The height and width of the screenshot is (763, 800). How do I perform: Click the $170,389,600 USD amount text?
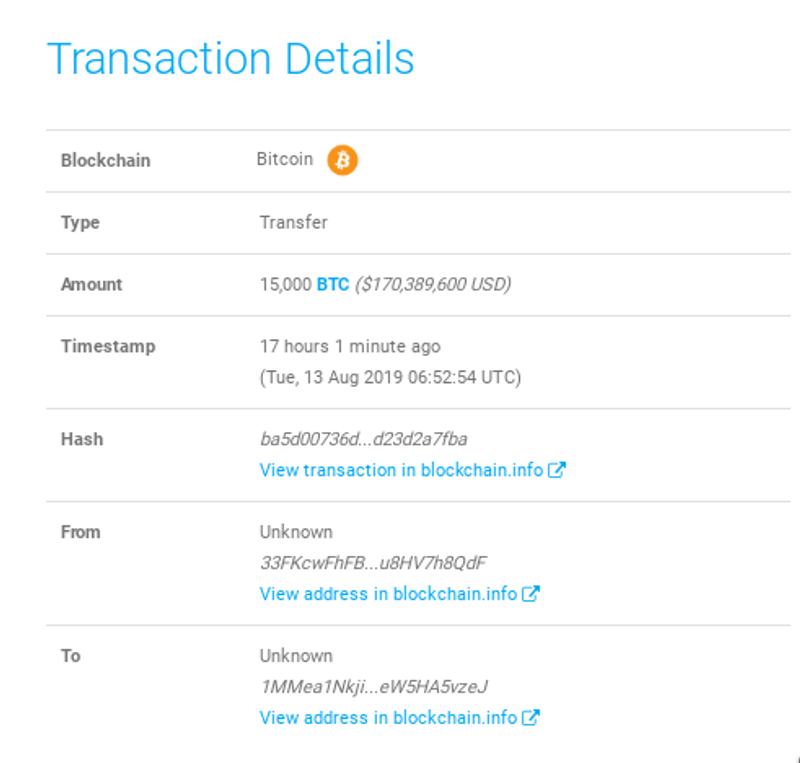(433, 284)
